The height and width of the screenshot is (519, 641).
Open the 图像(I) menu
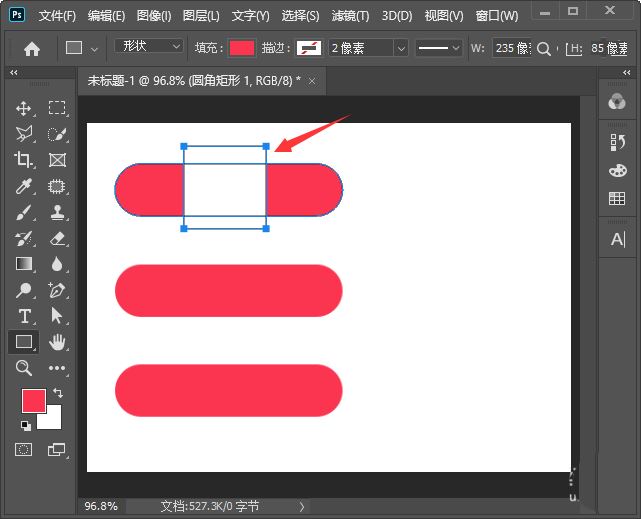tap(154, 16)
